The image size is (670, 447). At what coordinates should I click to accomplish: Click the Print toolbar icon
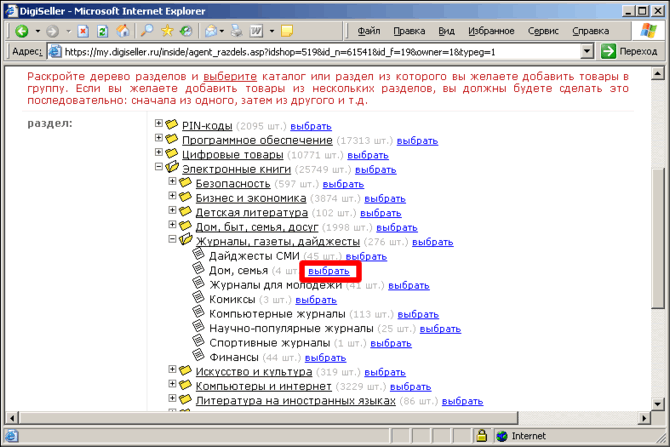[236, 31]
